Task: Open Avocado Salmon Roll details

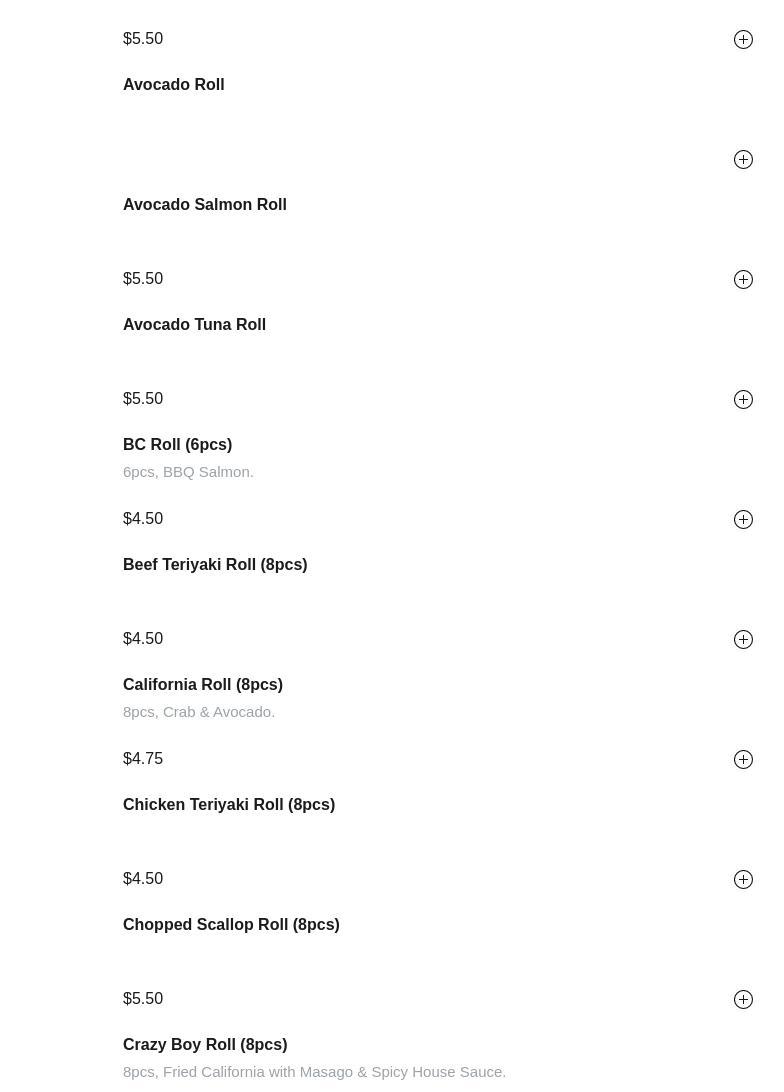Action: coord(204,205)
